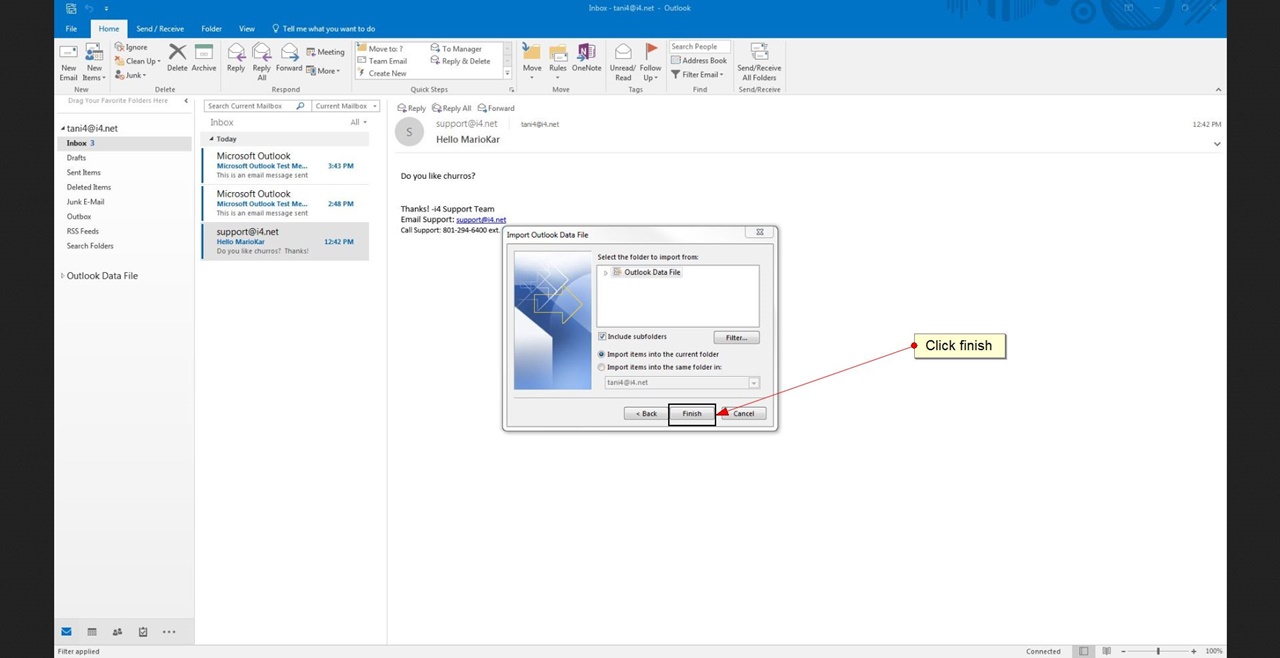Viewport: 1280px width, 658px height.
Task: Open the All filter dropdown in message list
Action: pyautogui.click(x=357, y=122)
